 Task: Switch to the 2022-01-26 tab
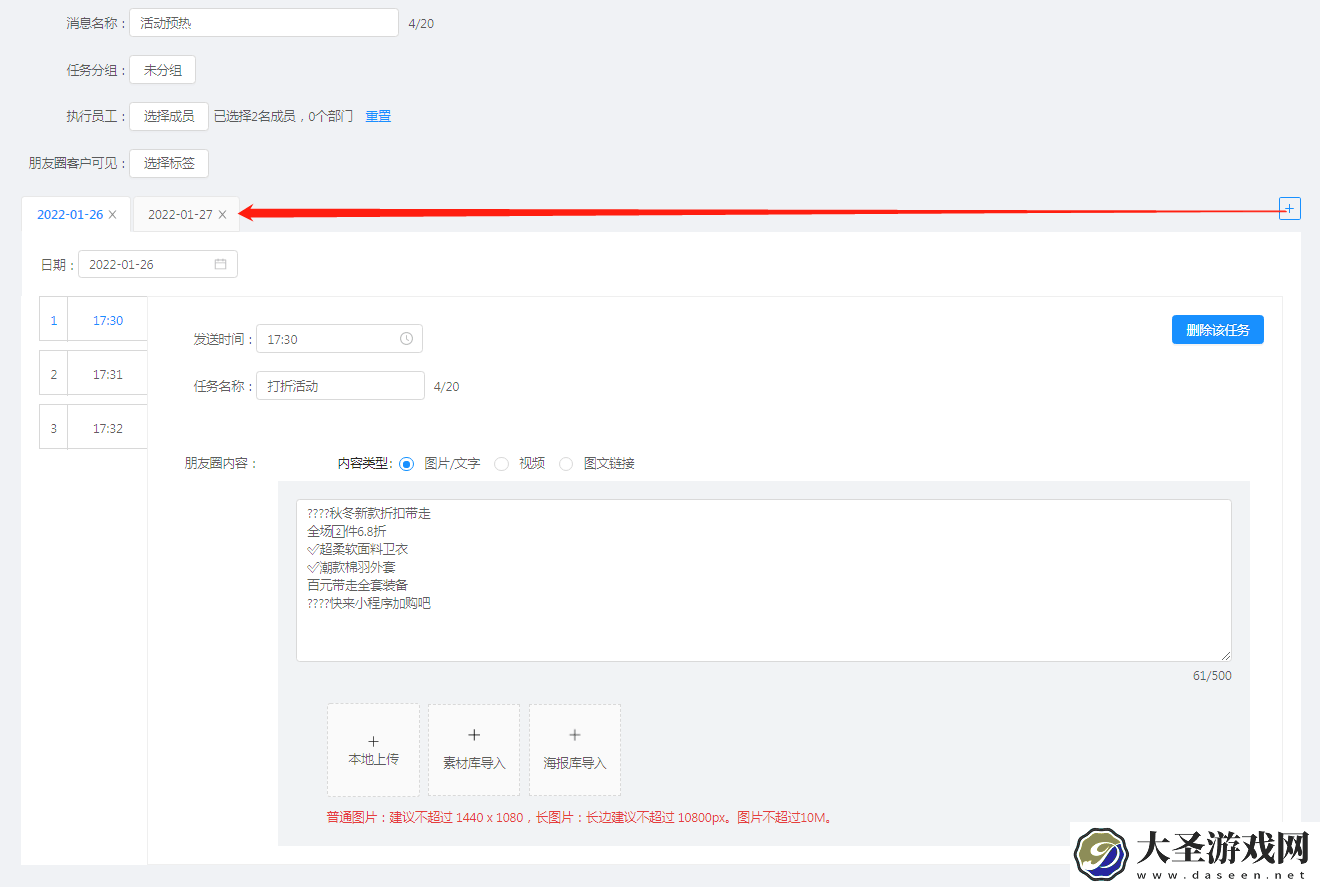69,214
